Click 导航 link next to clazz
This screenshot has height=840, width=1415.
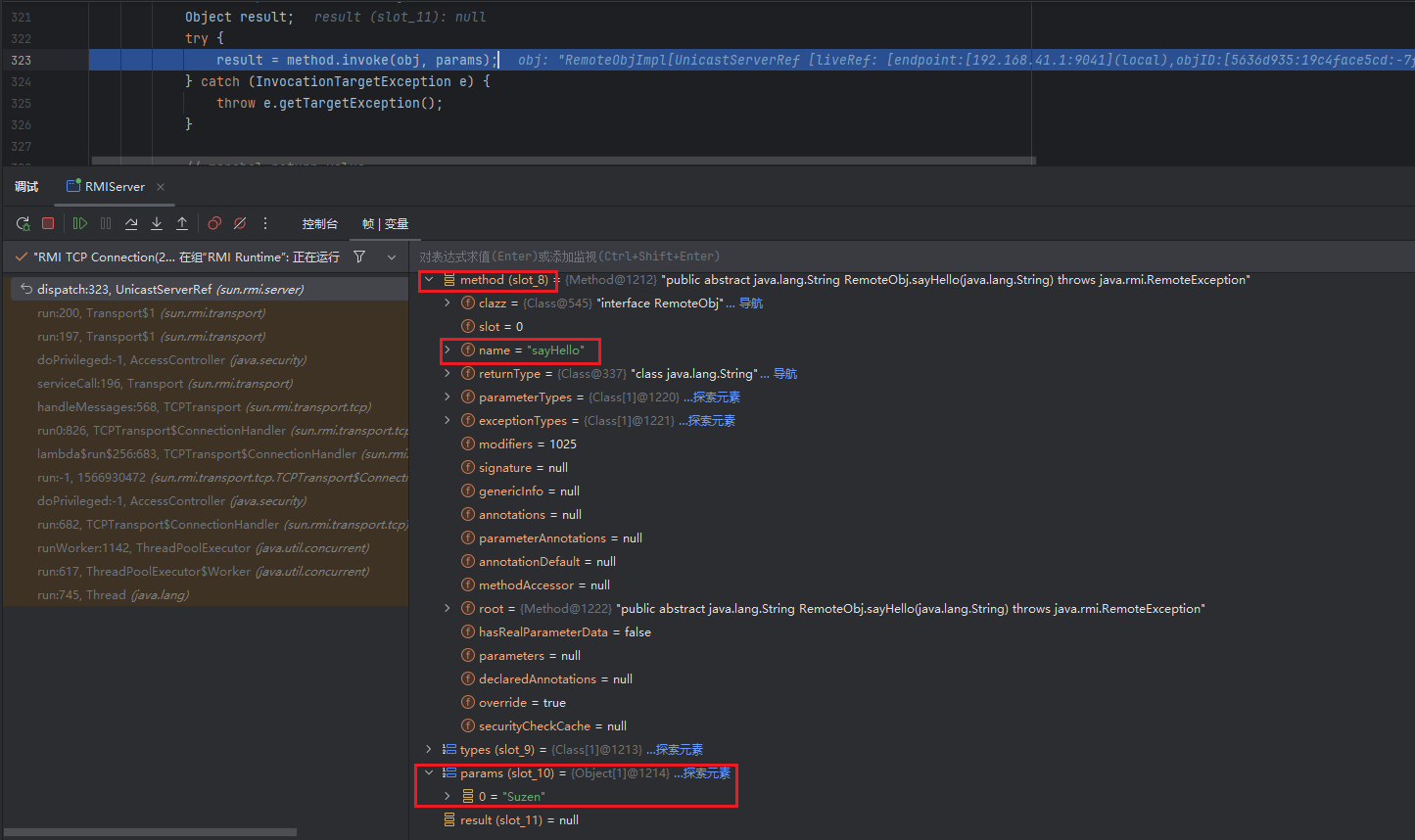click(750, 303)
